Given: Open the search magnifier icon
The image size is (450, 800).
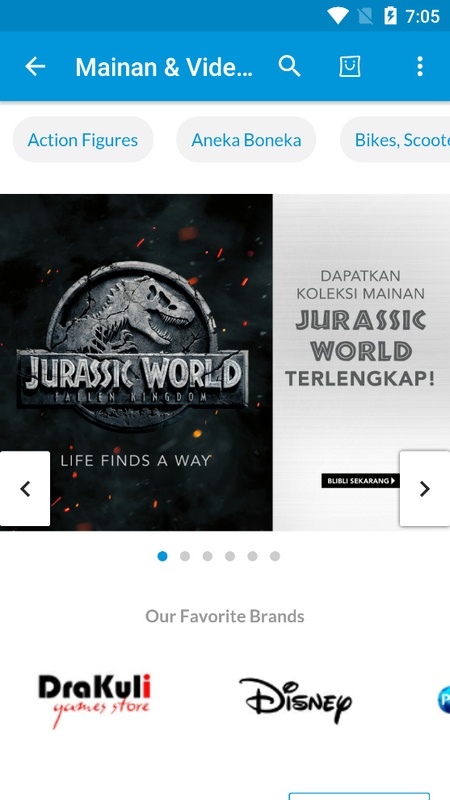Looking at the screenshot, I should tap(289, 66).
